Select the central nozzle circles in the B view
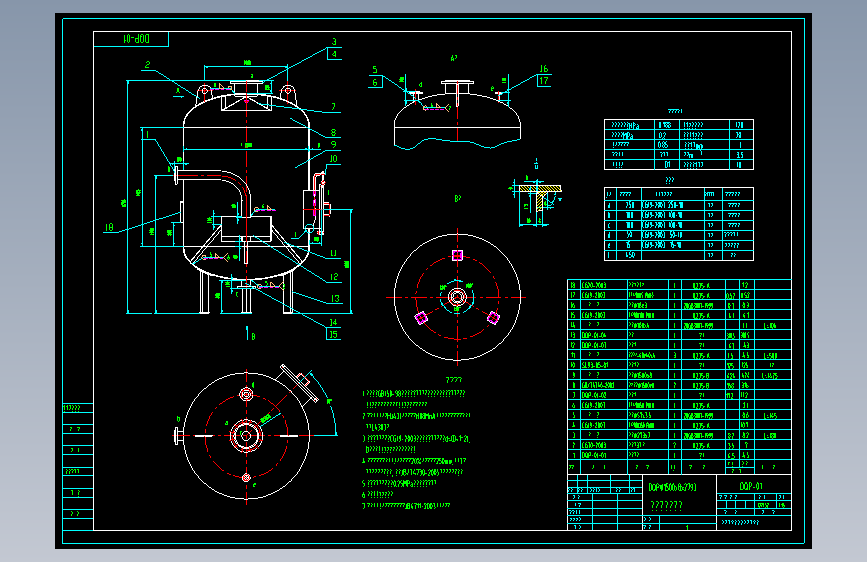Viewport: 867px width, 562px height. (457, 298)
